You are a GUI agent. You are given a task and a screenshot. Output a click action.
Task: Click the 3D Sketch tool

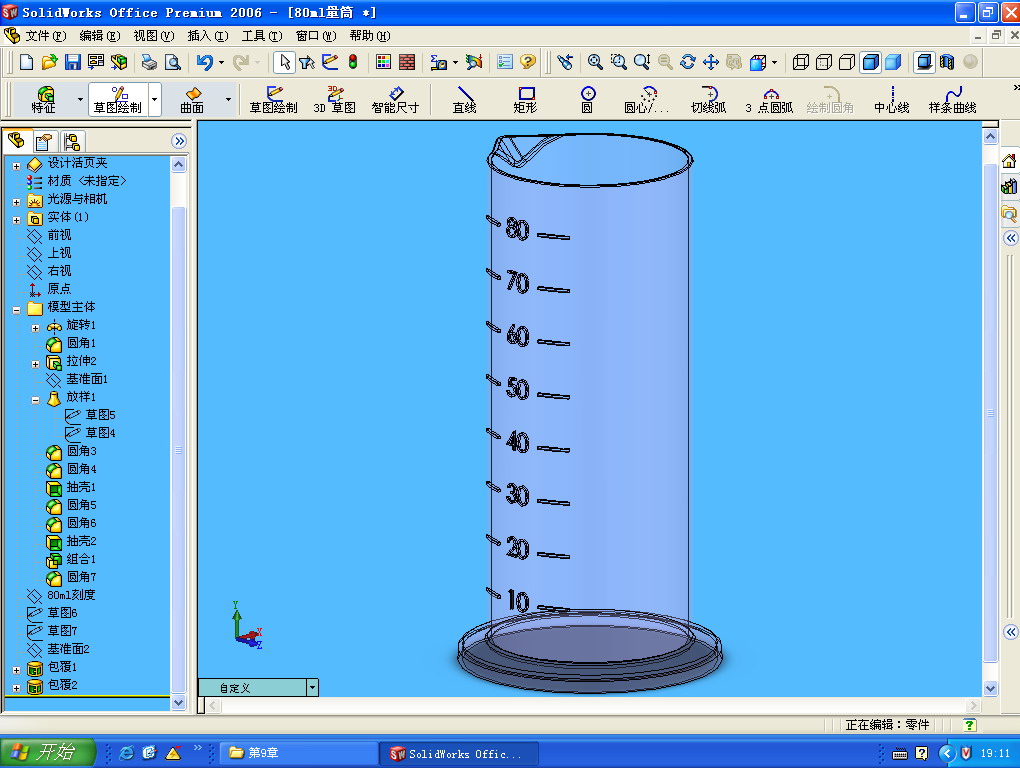coord(334,99)
